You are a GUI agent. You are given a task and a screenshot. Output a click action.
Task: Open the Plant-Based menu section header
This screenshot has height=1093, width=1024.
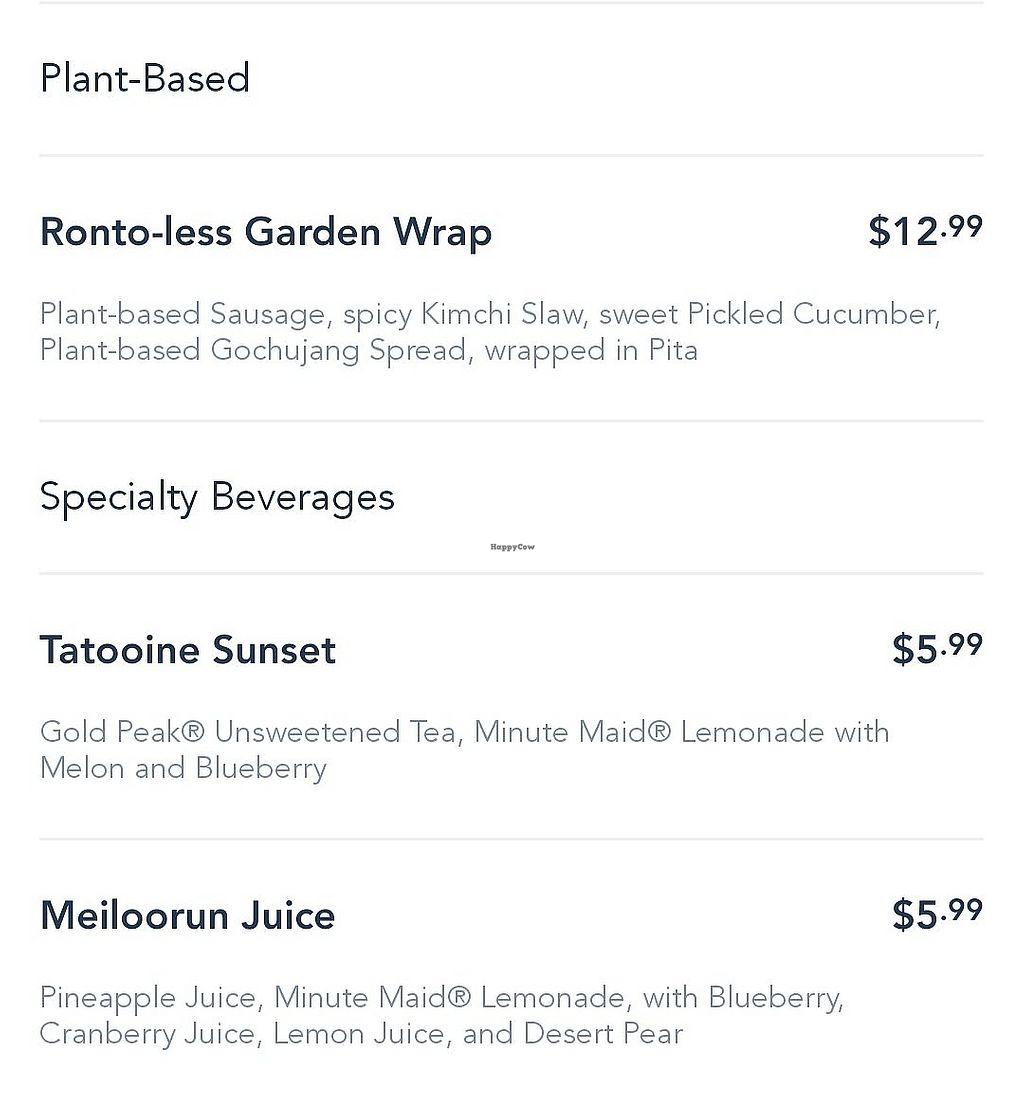click(145, 79)
